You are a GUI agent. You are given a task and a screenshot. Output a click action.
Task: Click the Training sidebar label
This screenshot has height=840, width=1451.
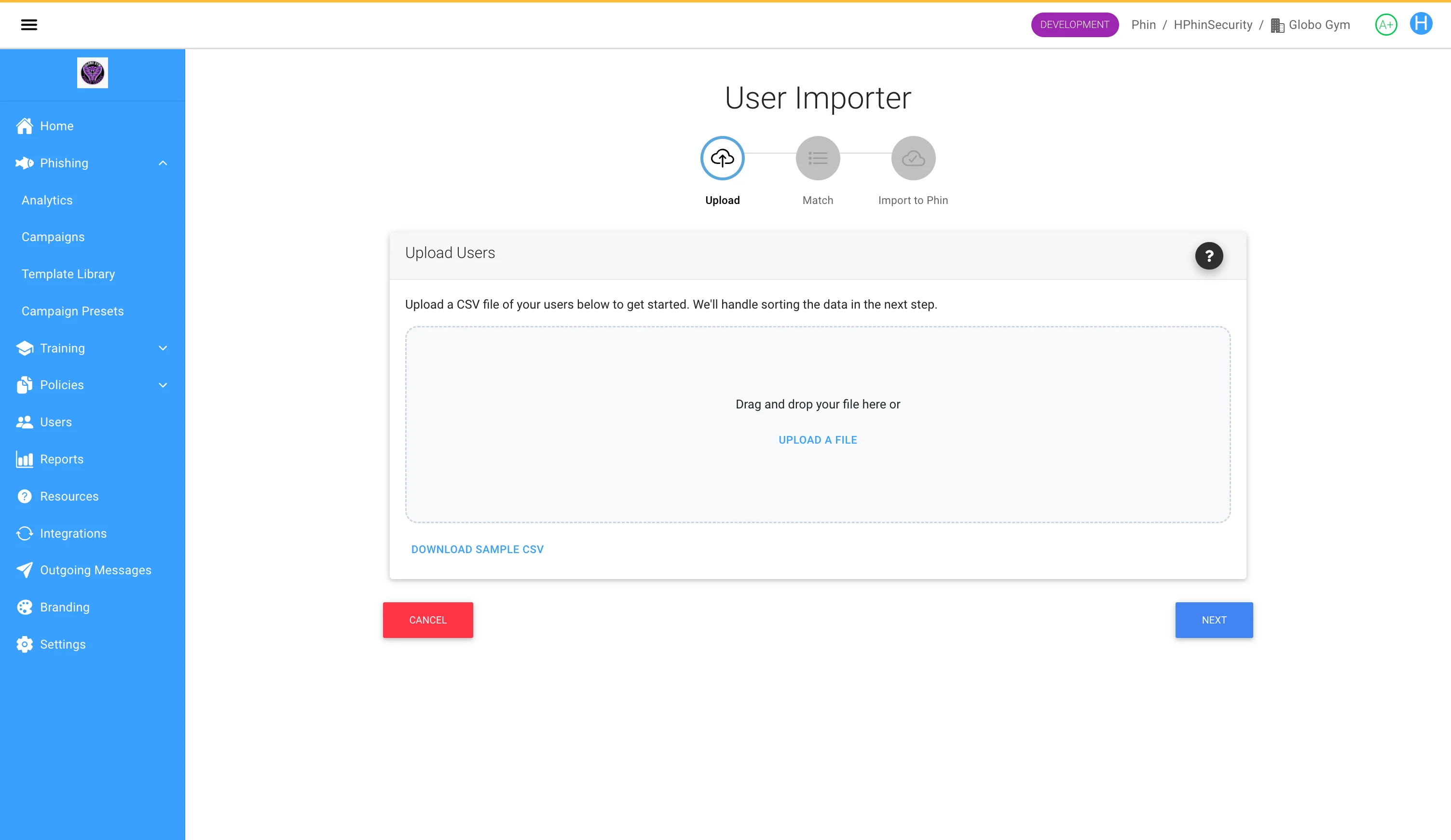point(62,348)
